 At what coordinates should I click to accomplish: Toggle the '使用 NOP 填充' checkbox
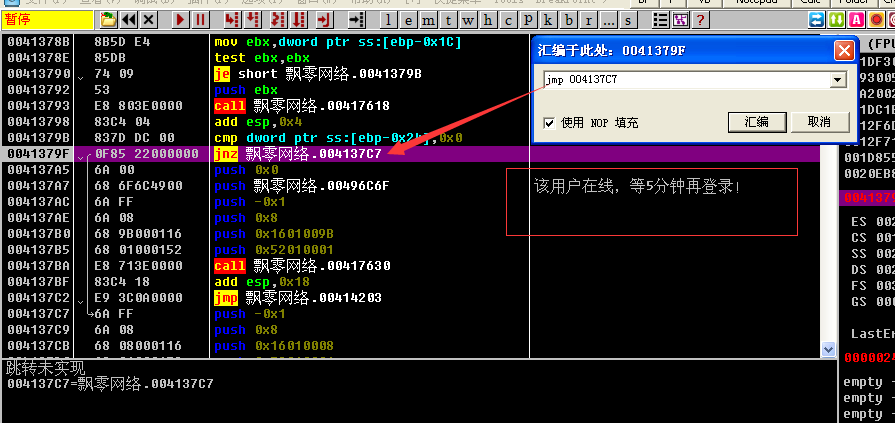pyautogui.click(x=550, y=123)
